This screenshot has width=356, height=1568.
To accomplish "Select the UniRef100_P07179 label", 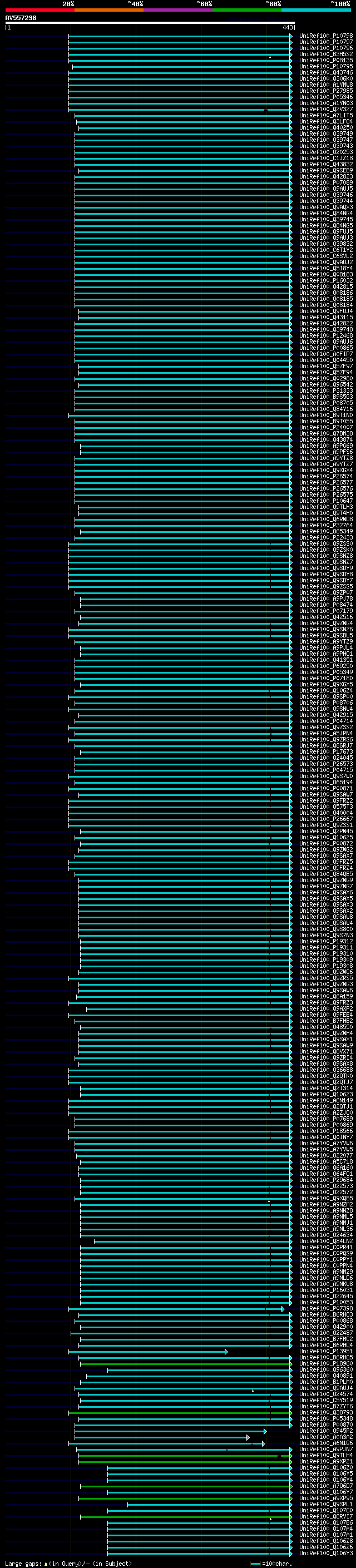I will pyautogui.click(x=326, y=611).
